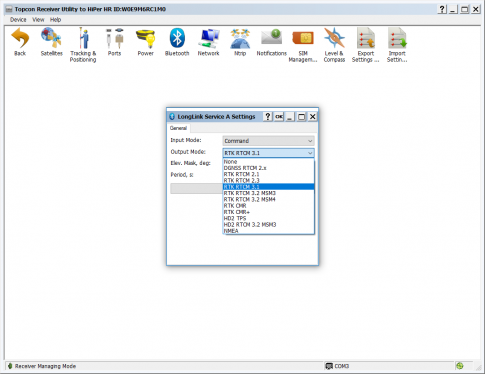Maximize the LongLink Service A Settings dialog
This screenshot has width=485, height=374.
point(301,117)
